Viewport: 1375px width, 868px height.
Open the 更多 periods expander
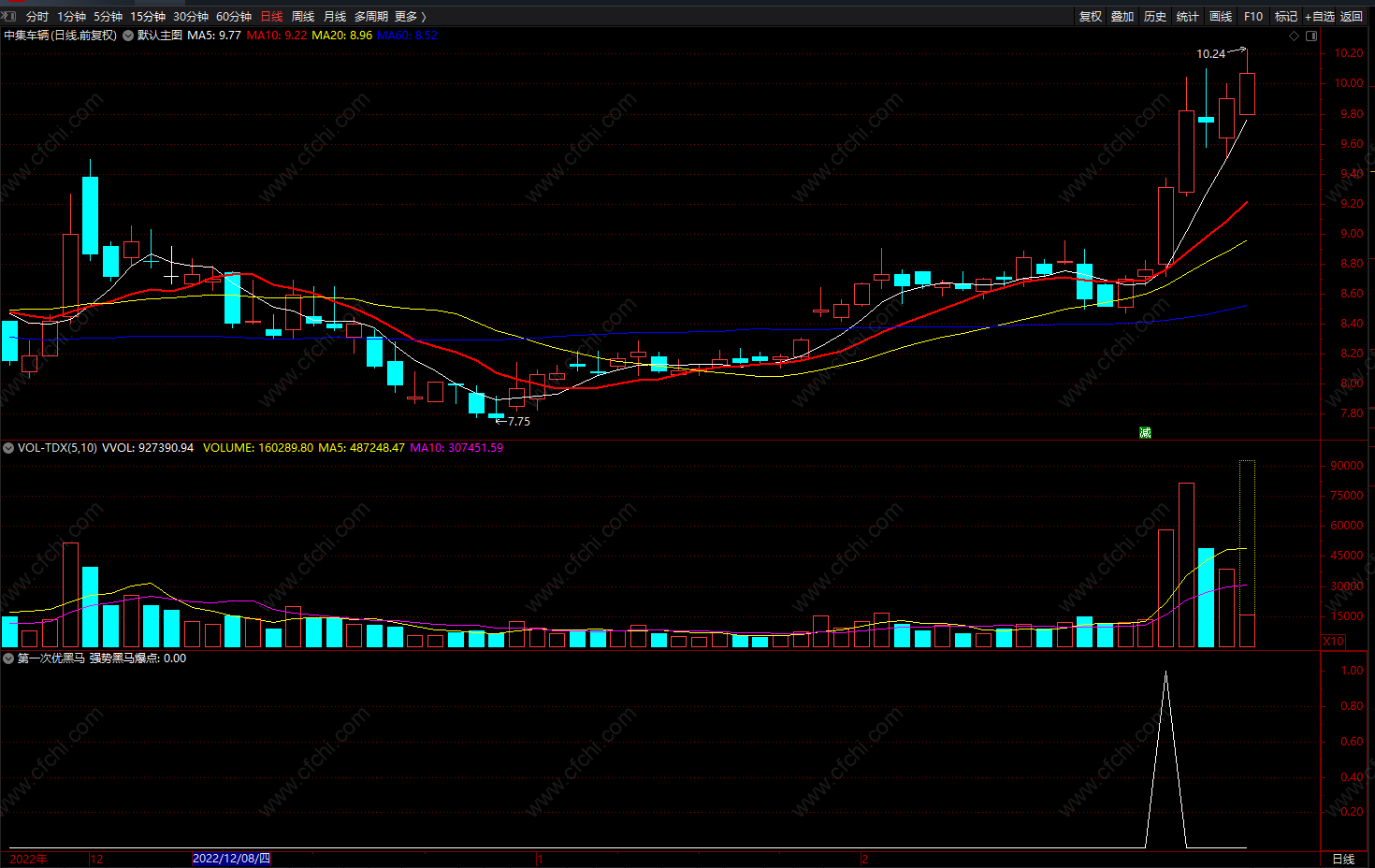pyautogui.click(x=411, y=17)
